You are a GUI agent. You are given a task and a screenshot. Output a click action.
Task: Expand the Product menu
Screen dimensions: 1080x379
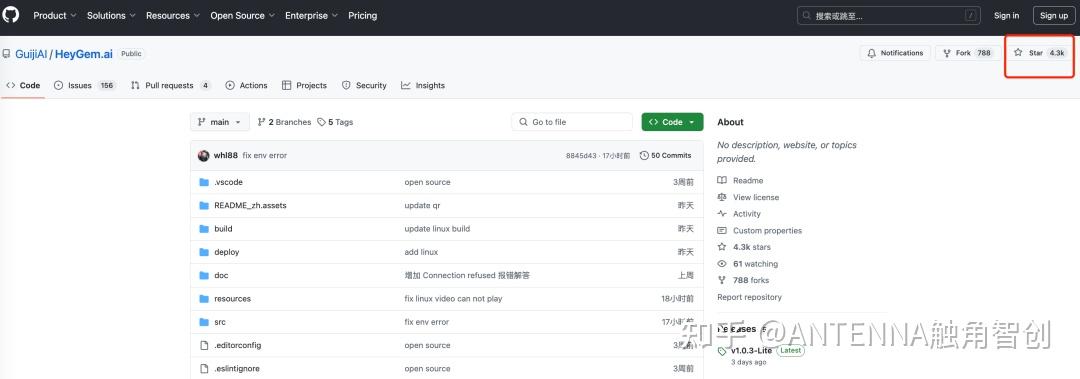pos(54,15)
